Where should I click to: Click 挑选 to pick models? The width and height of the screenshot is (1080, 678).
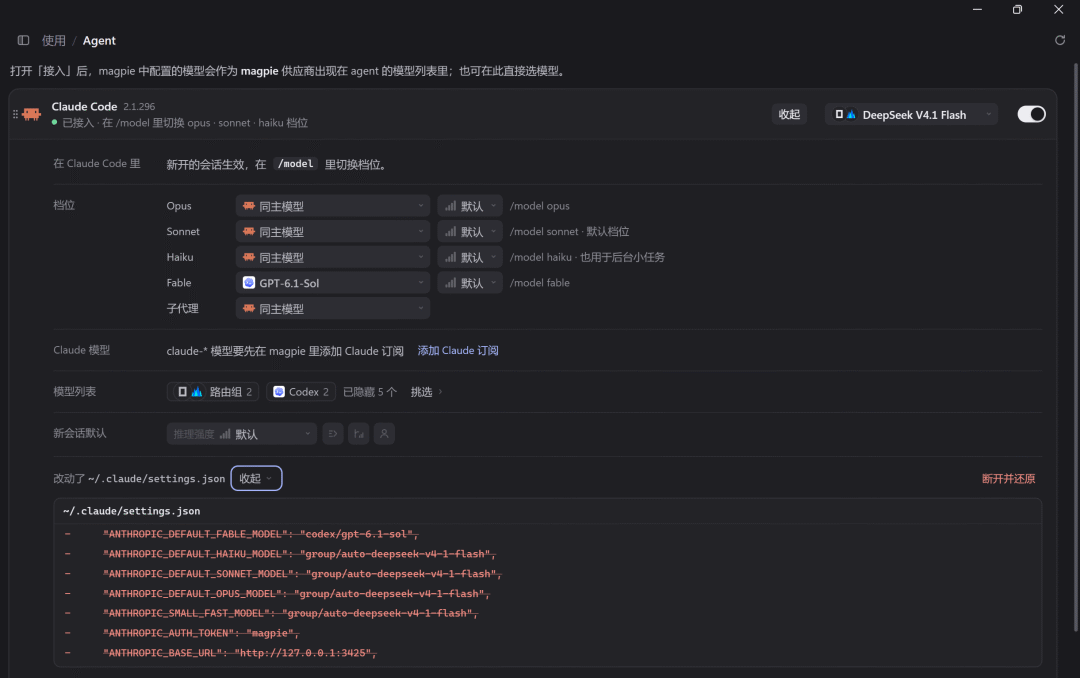point(426,392)
